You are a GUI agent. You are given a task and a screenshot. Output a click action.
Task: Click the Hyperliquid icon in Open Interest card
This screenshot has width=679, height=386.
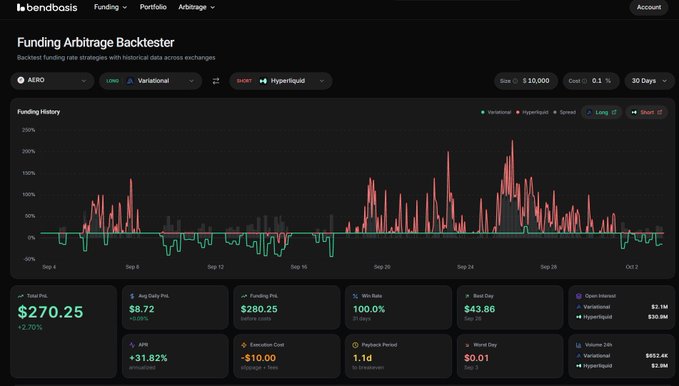pos(579,317)
